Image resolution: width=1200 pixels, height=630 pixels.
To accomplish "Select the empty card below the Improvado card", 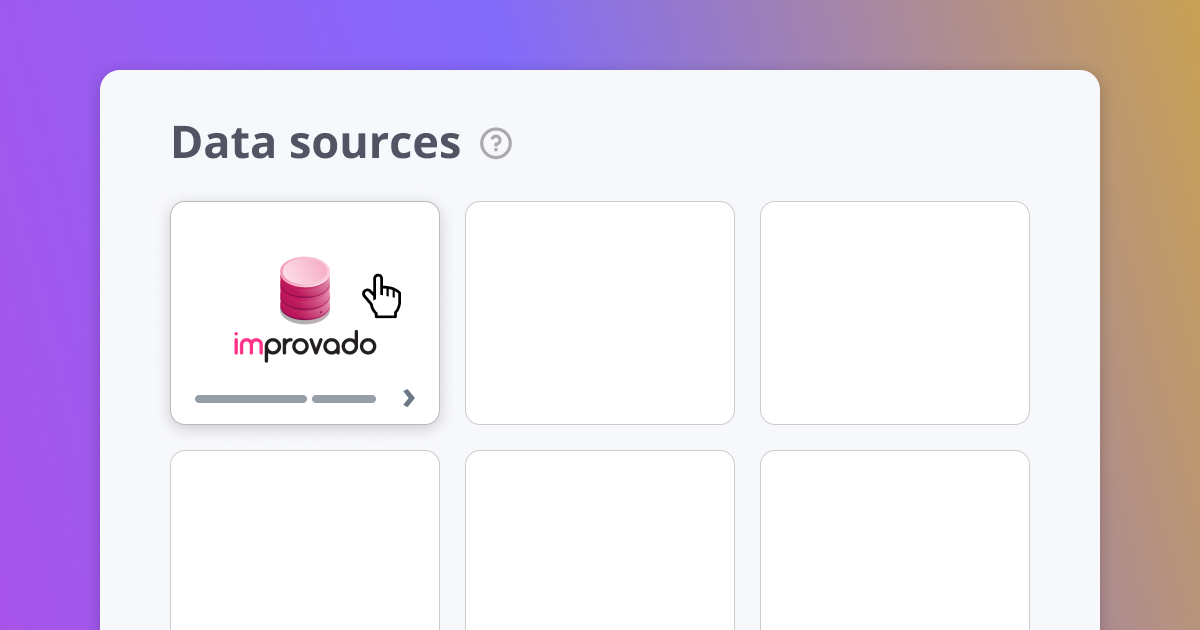I will tap(305, 540).
